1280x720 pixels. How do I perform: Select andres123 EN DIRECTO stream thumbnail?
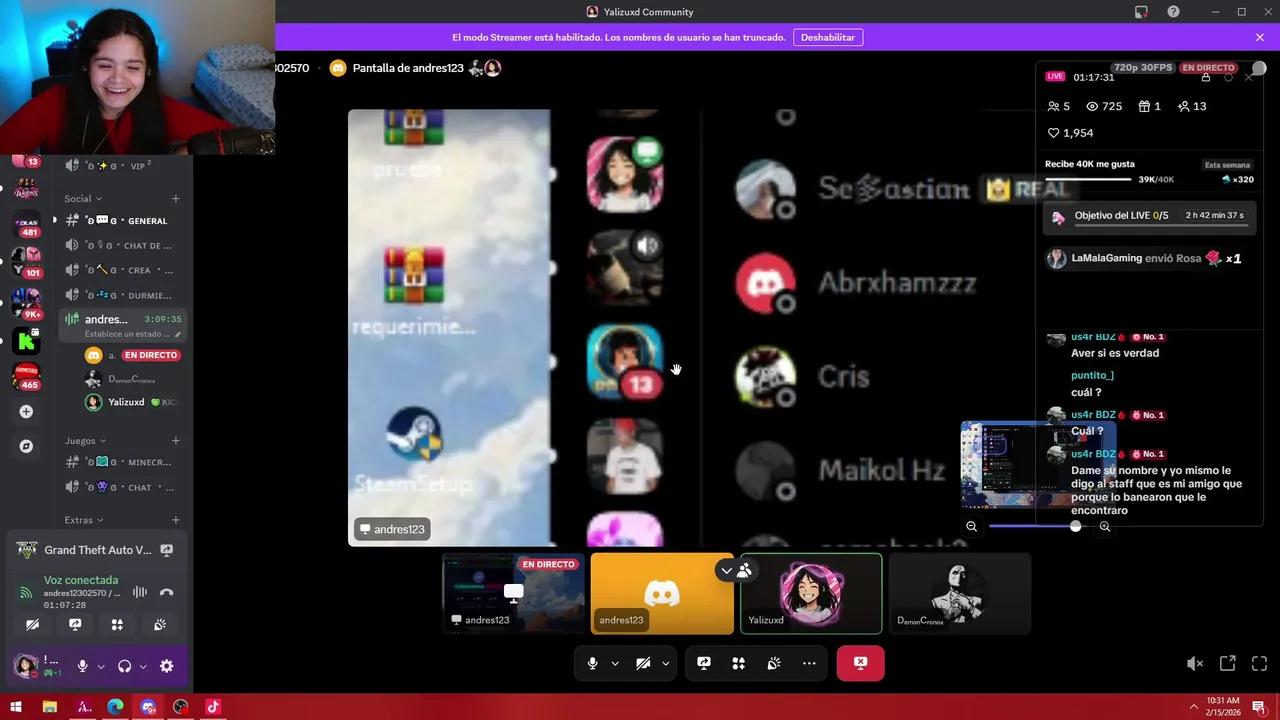pos(513,594)
